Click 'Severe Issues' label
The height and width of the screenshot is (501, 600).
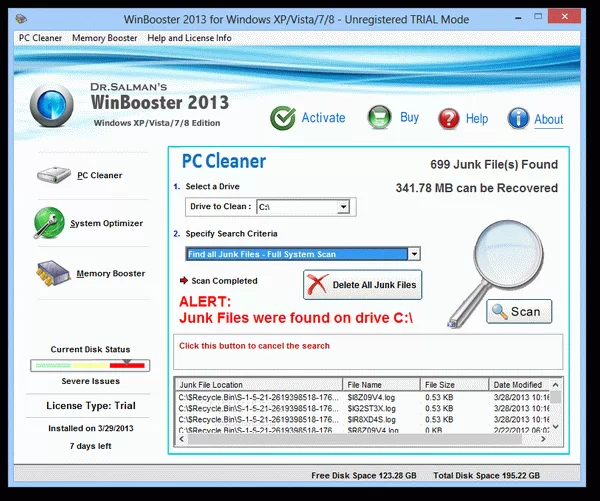click(x=91, y=381)
